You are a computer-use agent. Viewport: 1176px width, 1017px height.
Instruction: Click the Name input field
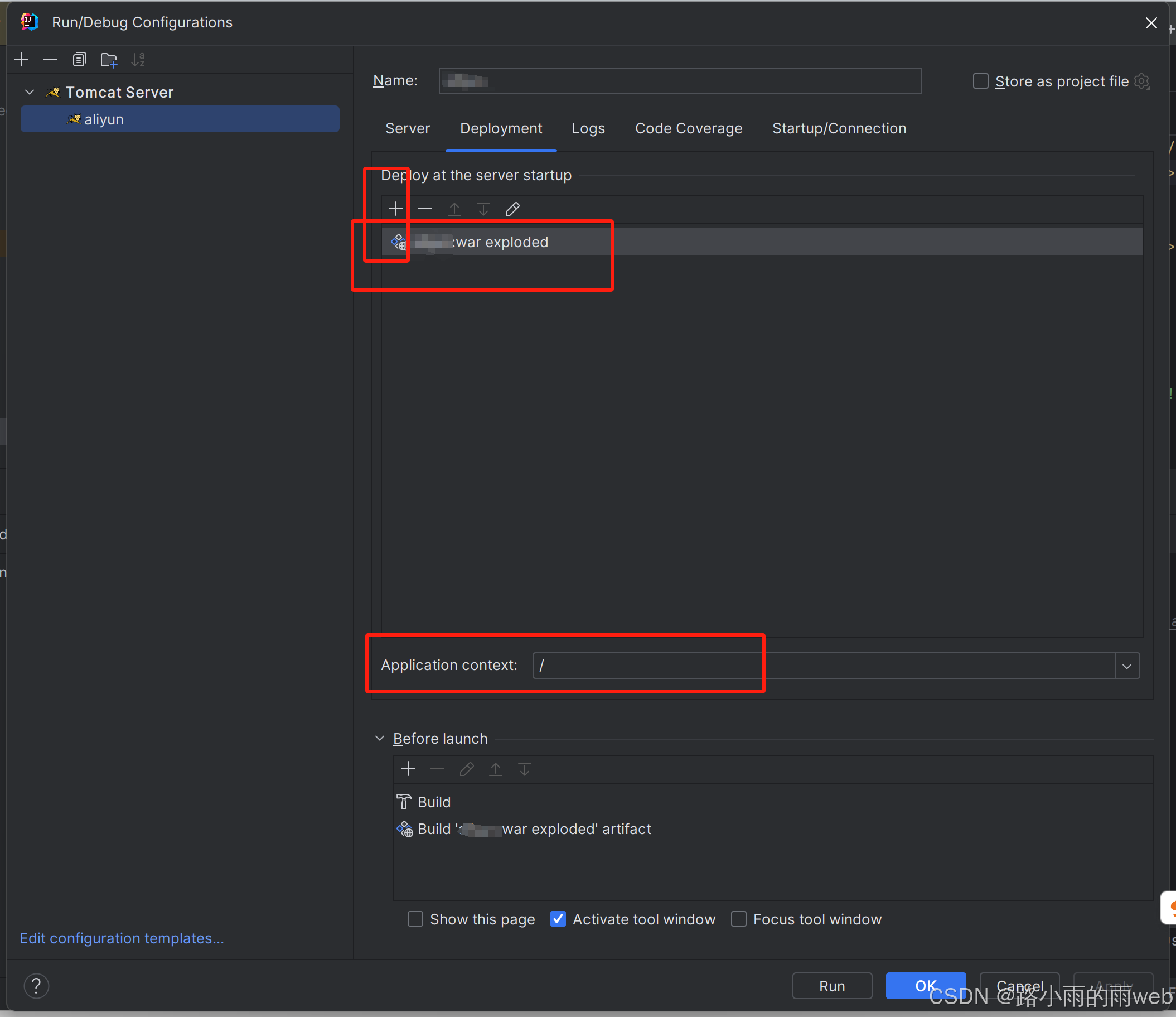tap(679, 81)
